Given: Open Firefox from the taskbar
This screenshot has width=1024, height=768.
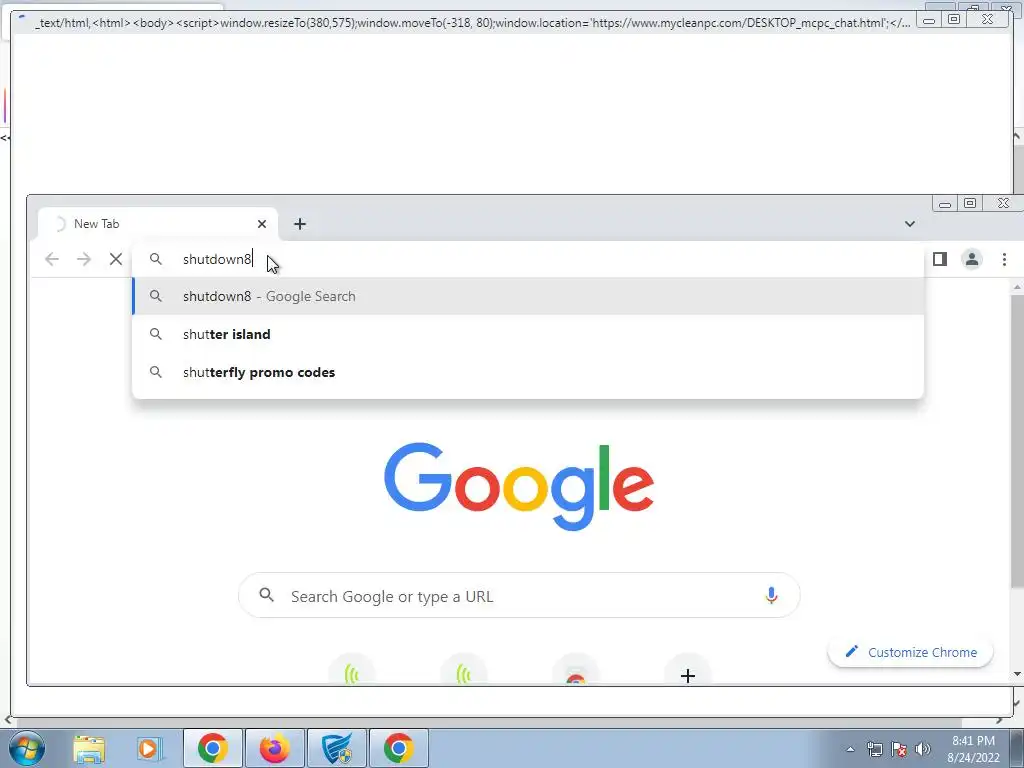Looking at the screenshot, I should tap(274, 748).
